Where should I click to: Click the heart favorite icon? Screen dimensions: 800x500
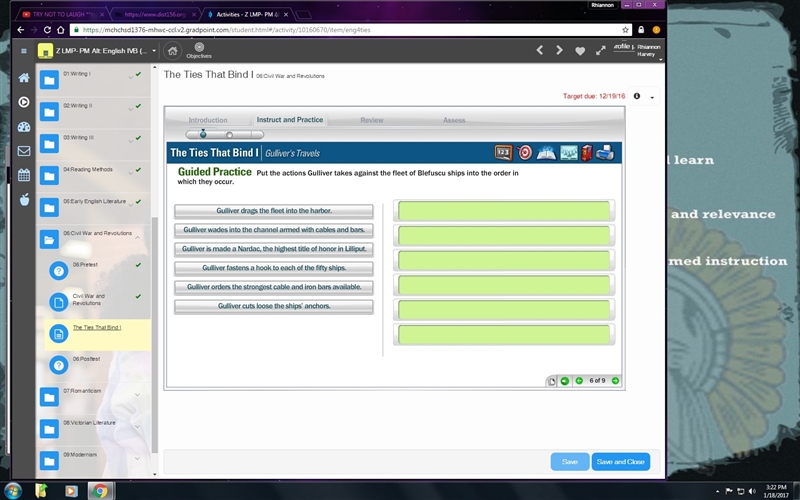pyautogui.click(x=580, y=51)
